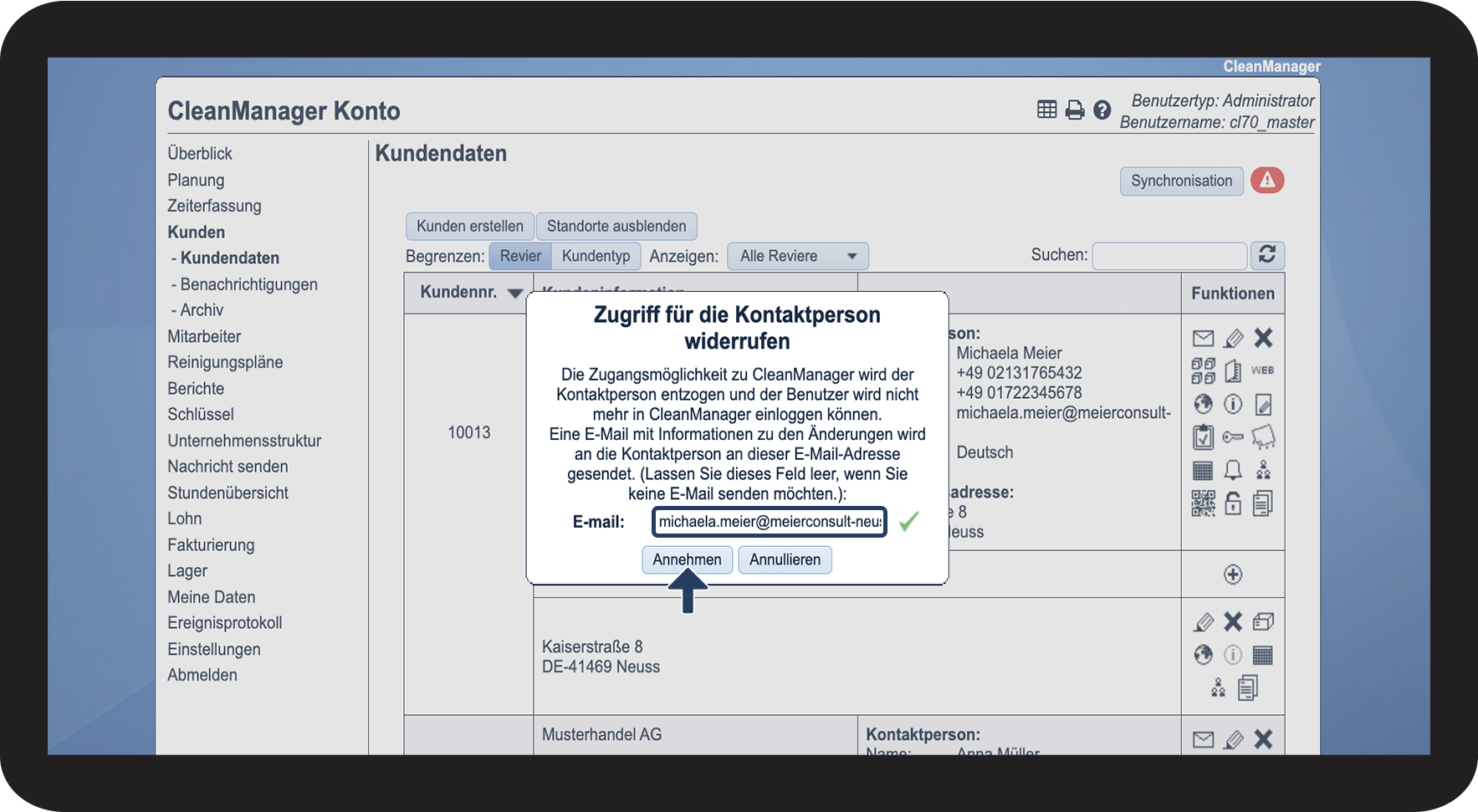Click the Synchronisation button

click(x=1182, y=181)
